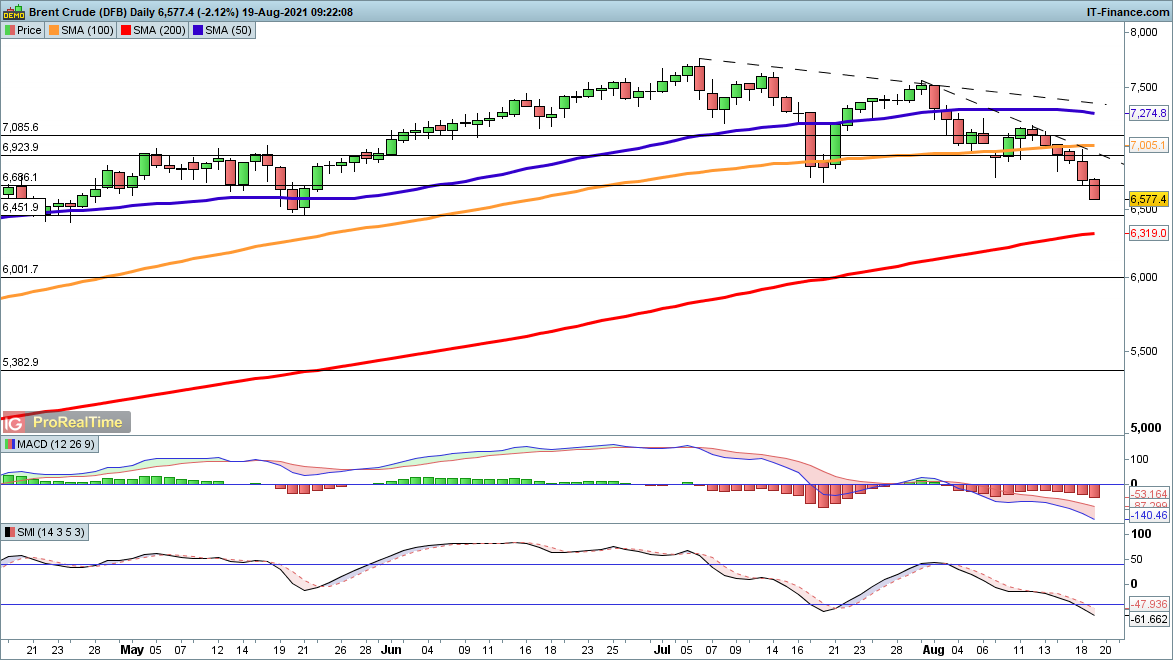Click the orange SMA (100) color swatch

[x=57, y=31]
